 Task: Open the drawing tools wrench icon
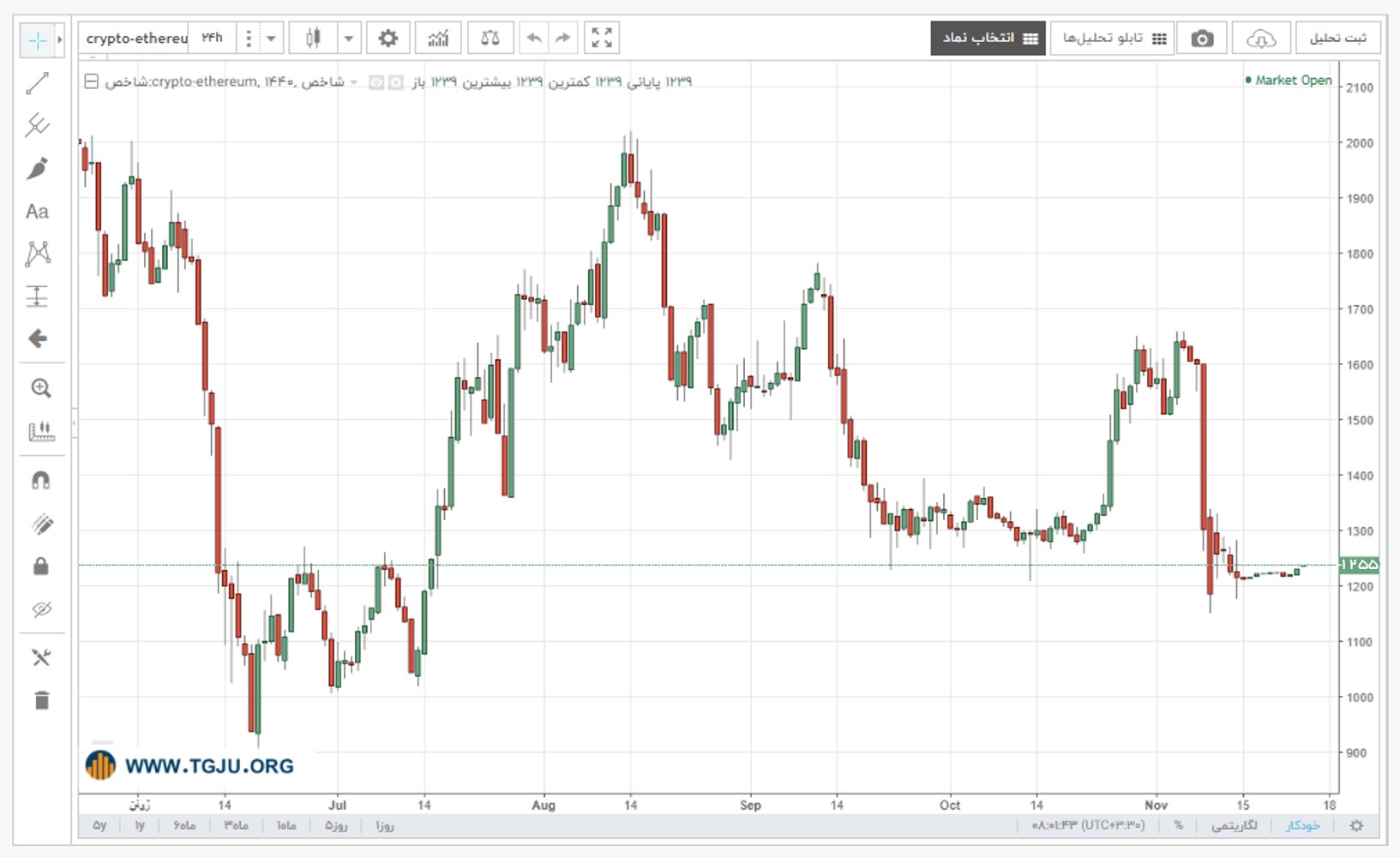(x=40, y=657)
